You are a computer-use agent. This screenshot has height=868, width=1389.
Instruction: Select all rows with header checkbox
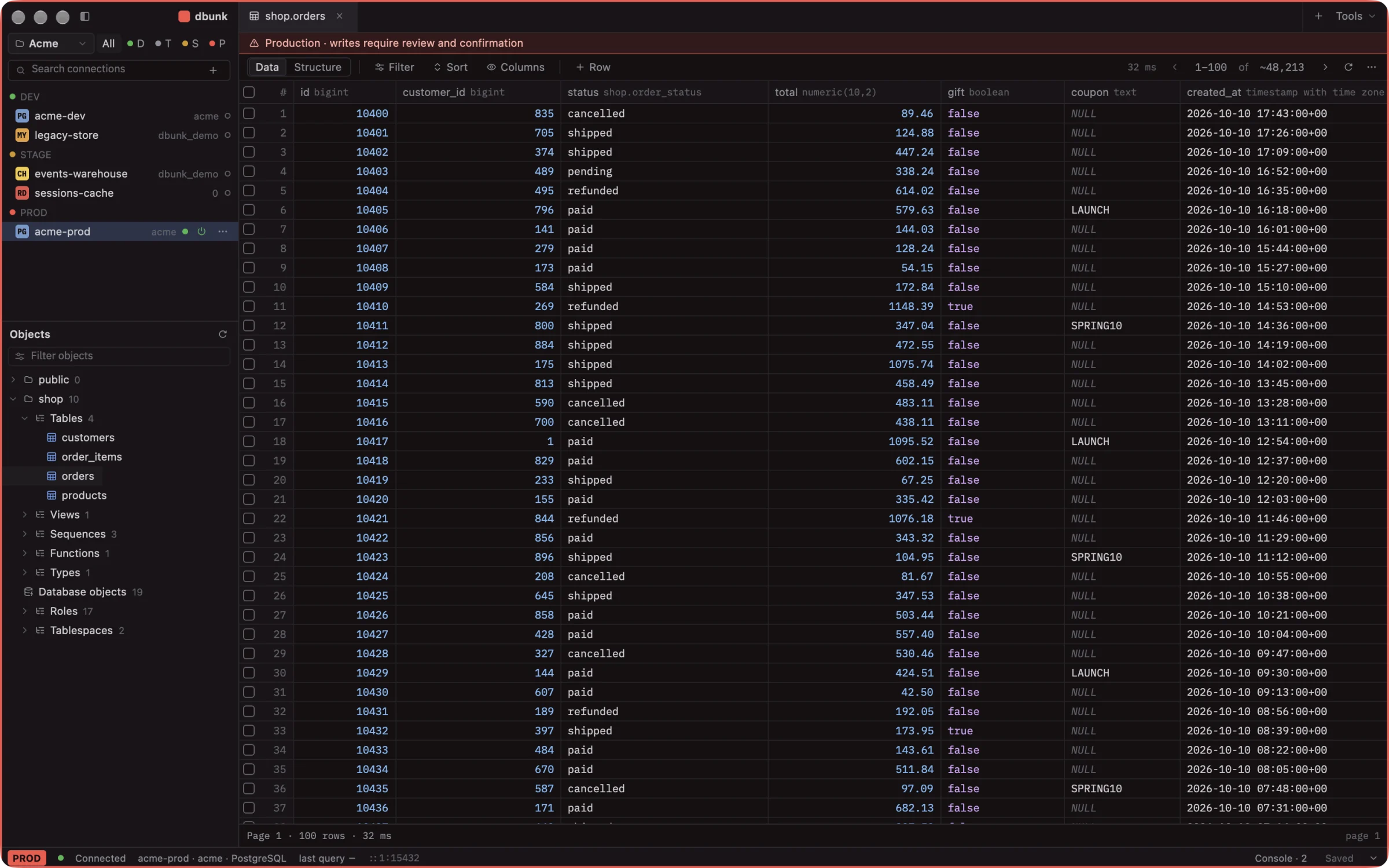(x=249, y=92)
